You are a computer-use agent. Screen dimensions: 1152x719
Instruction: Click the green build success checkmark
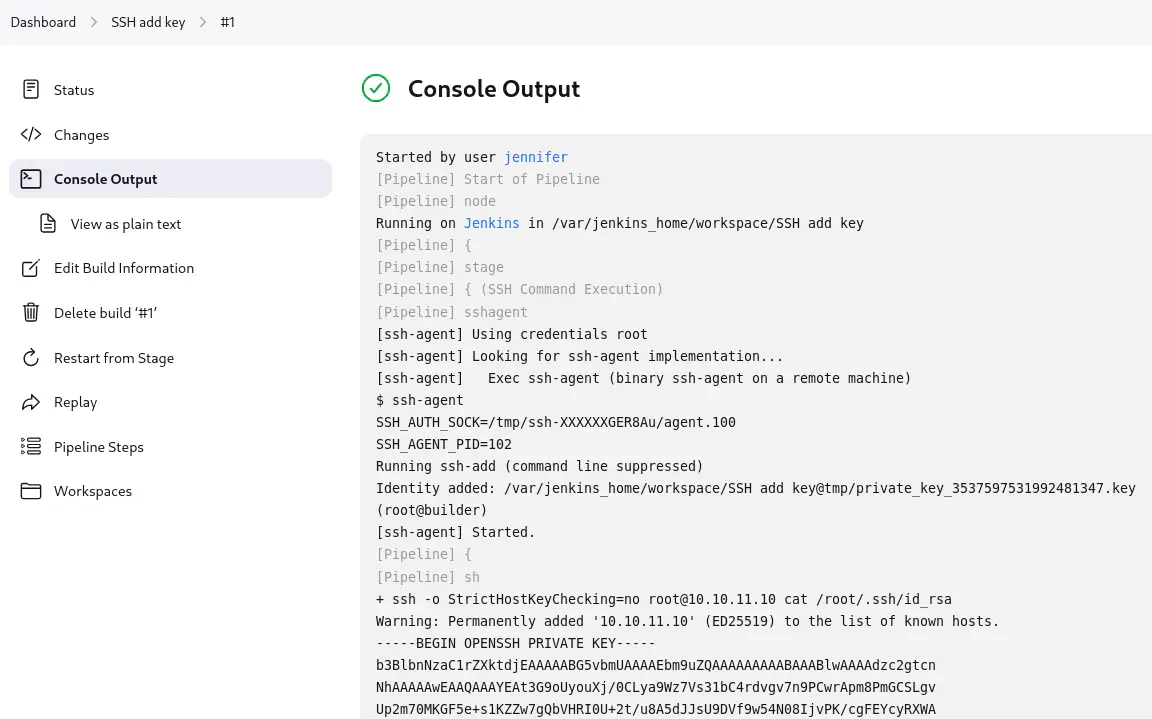click(x=376, y=89)
